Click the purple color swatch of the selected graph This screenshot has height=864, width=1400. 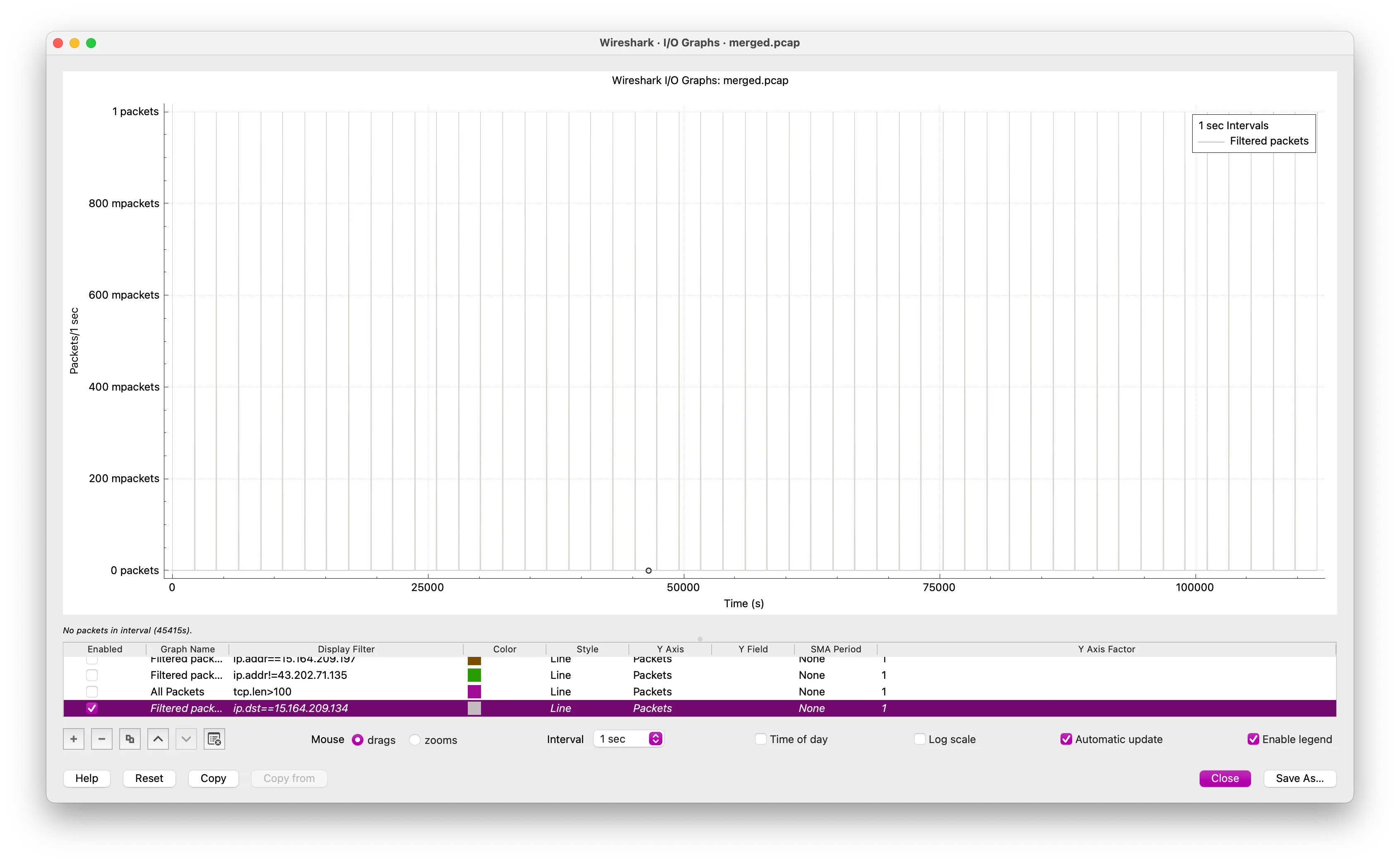pyautogui.click(x=474, y=708)
